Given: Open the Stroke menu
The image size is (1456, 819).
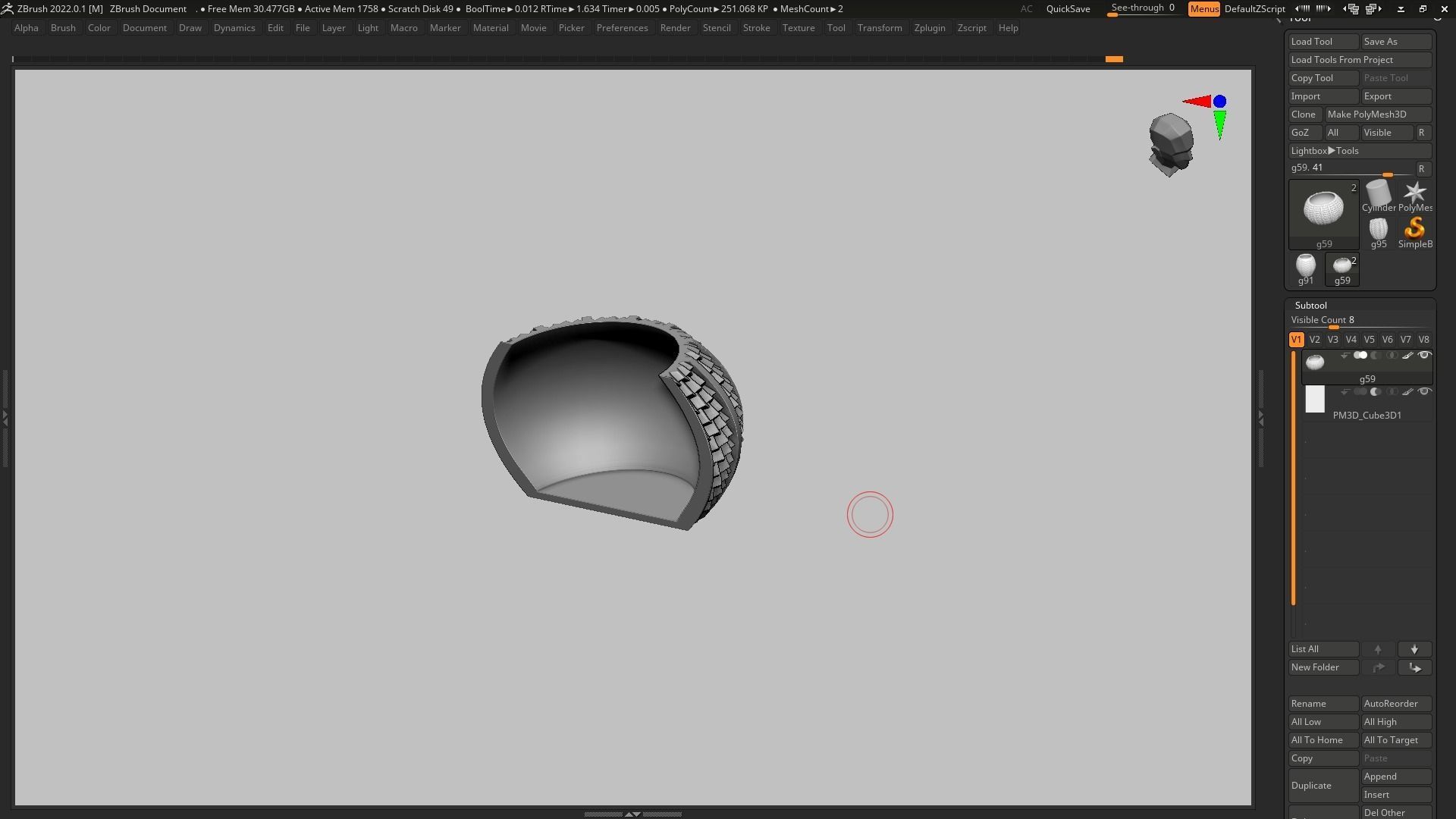Looking at the screenshot, I should 755,28.
